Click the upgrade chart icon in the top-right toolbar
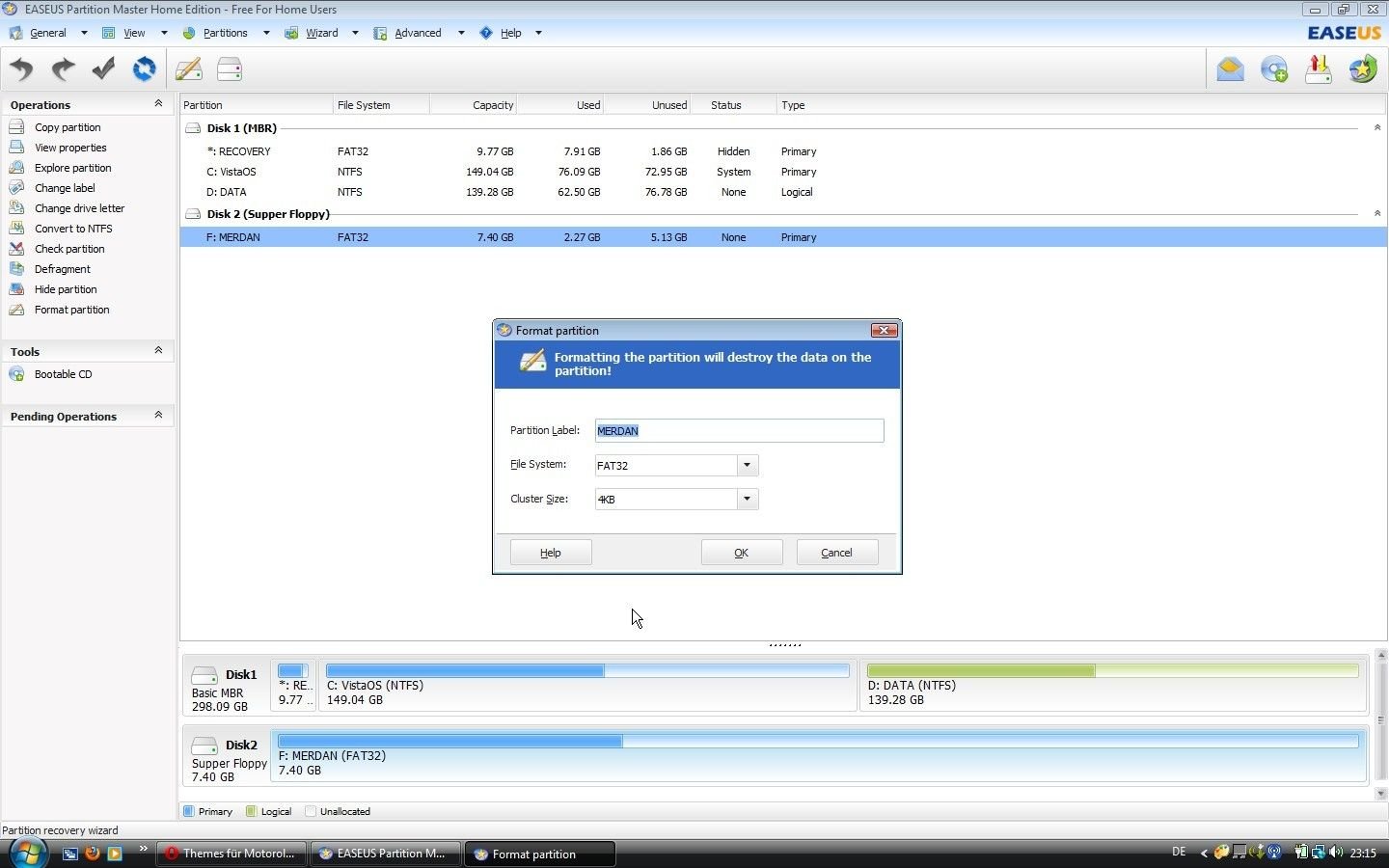Image resolution: width=1389 pixels, height=868 pixels. (x=1319, y=69)
